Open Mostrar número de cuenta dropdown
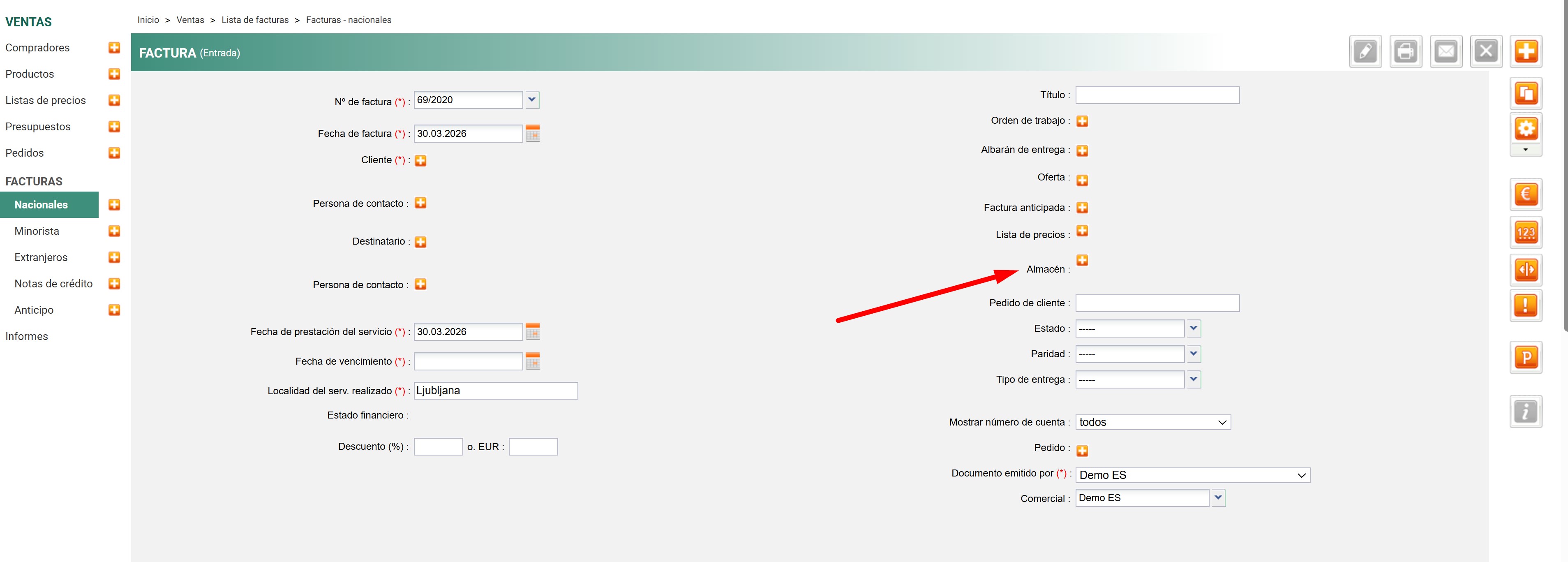 point(1153,423)
